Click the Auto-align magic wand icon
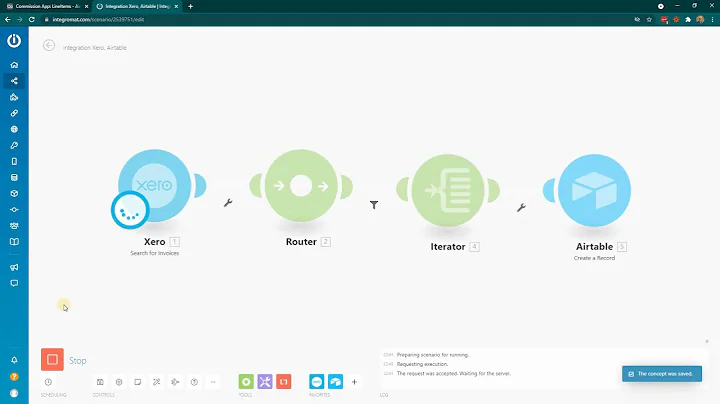 [157, 382]
